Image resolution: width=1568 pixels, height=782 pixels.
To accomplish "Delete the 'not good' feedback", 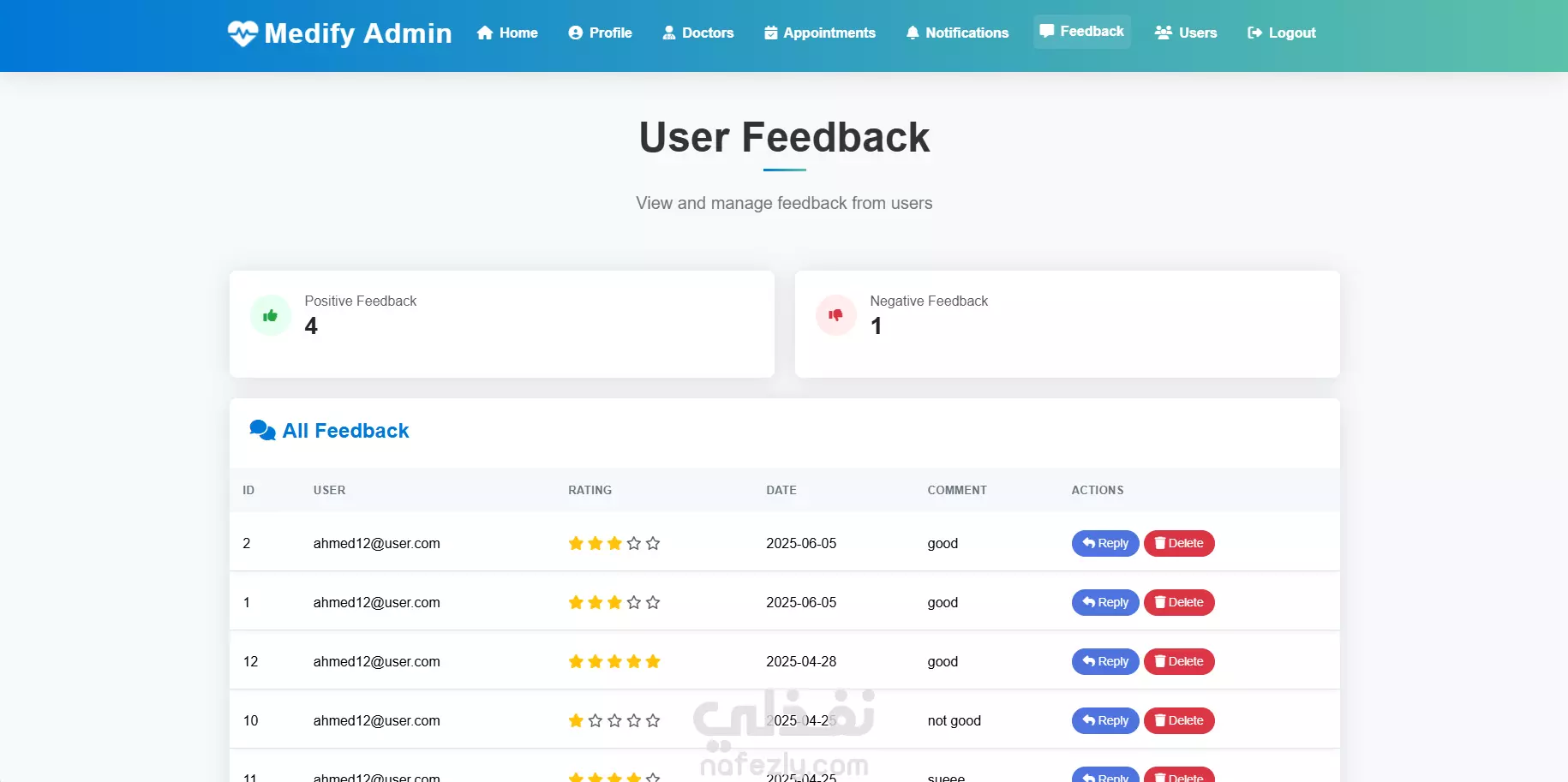I will click(x=1179, y=720).
